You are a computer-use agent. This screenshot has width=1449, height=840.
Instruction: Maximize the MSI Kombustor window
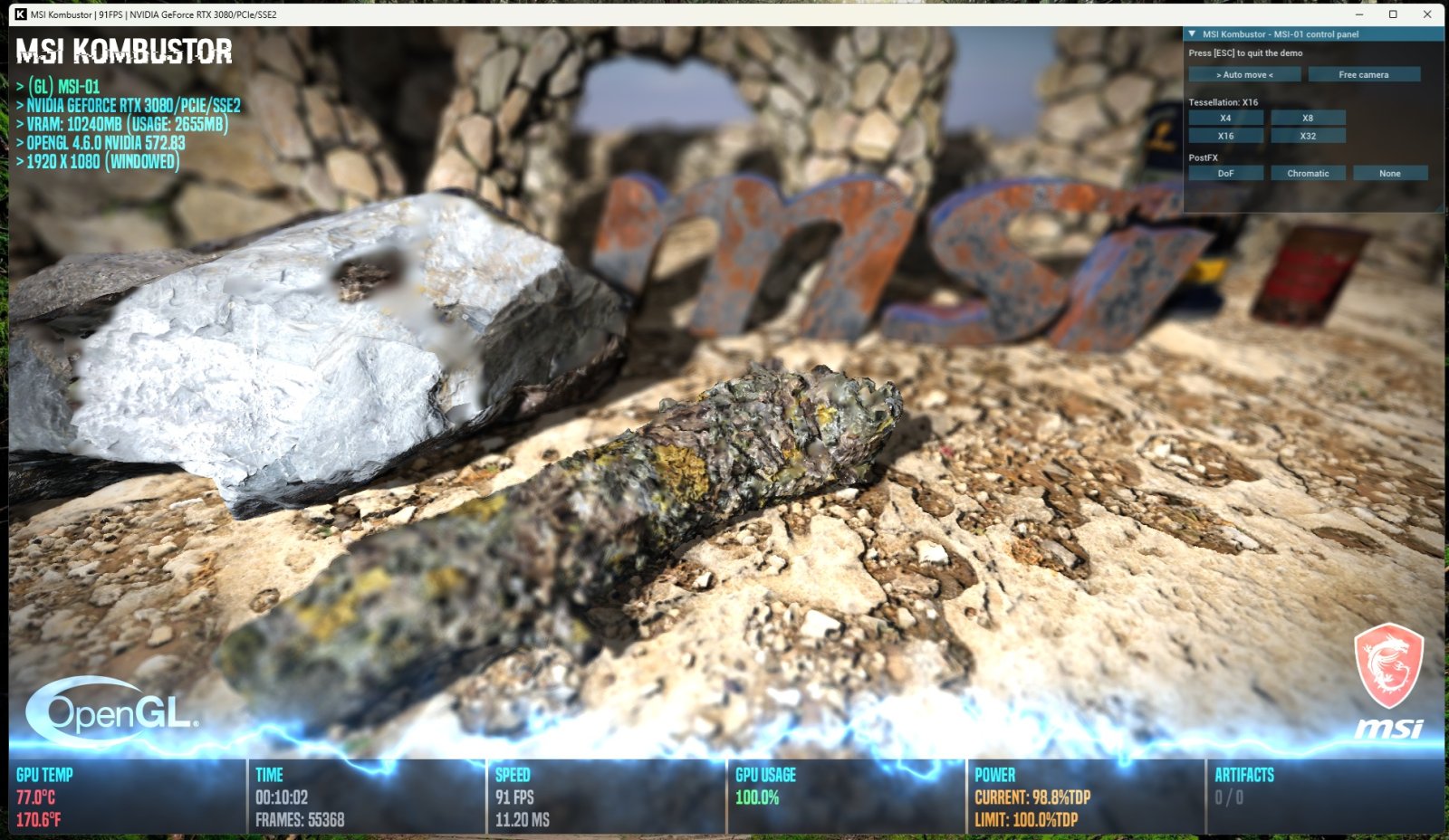[x=1393, y=14]
